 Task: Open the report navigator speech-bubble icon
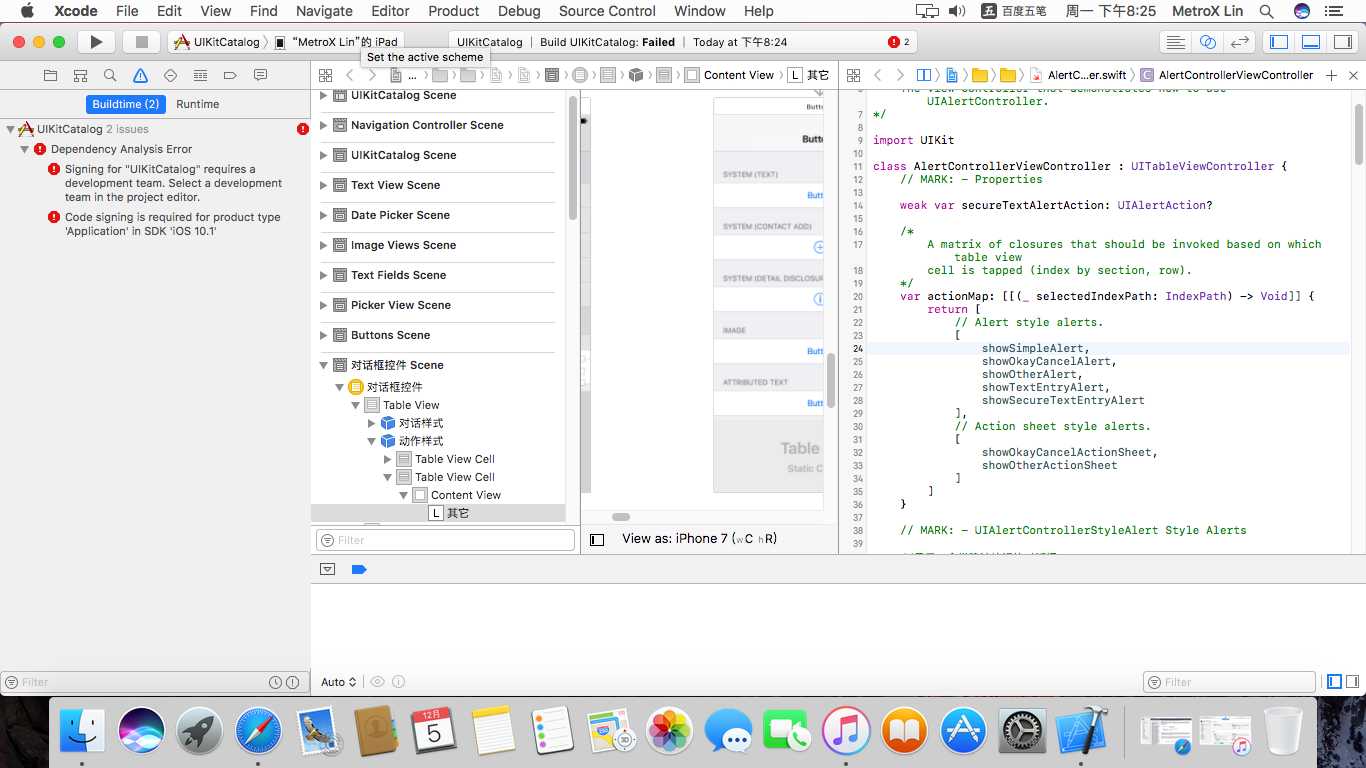(260, 76)
